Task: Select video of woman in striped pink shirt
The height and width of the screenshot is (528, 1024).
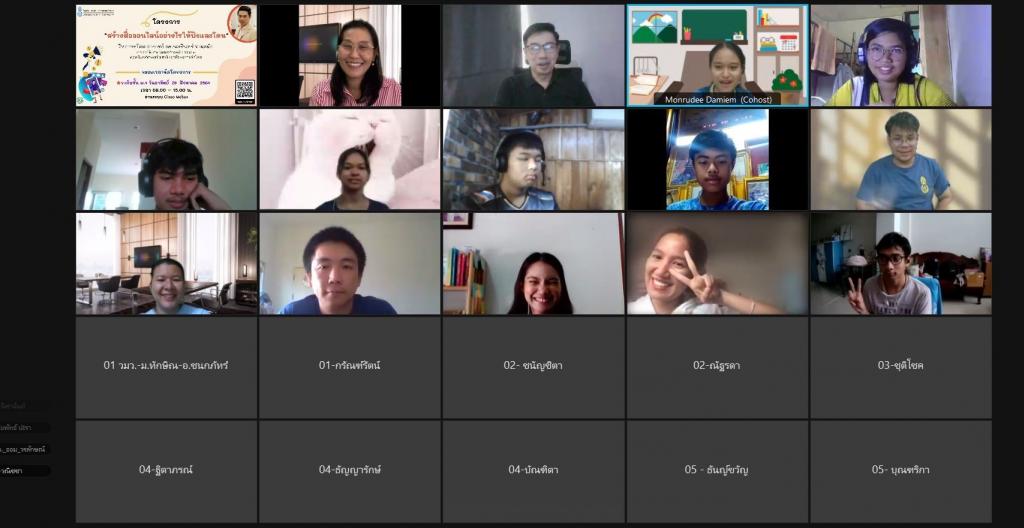Action: [x=349, y=56]
